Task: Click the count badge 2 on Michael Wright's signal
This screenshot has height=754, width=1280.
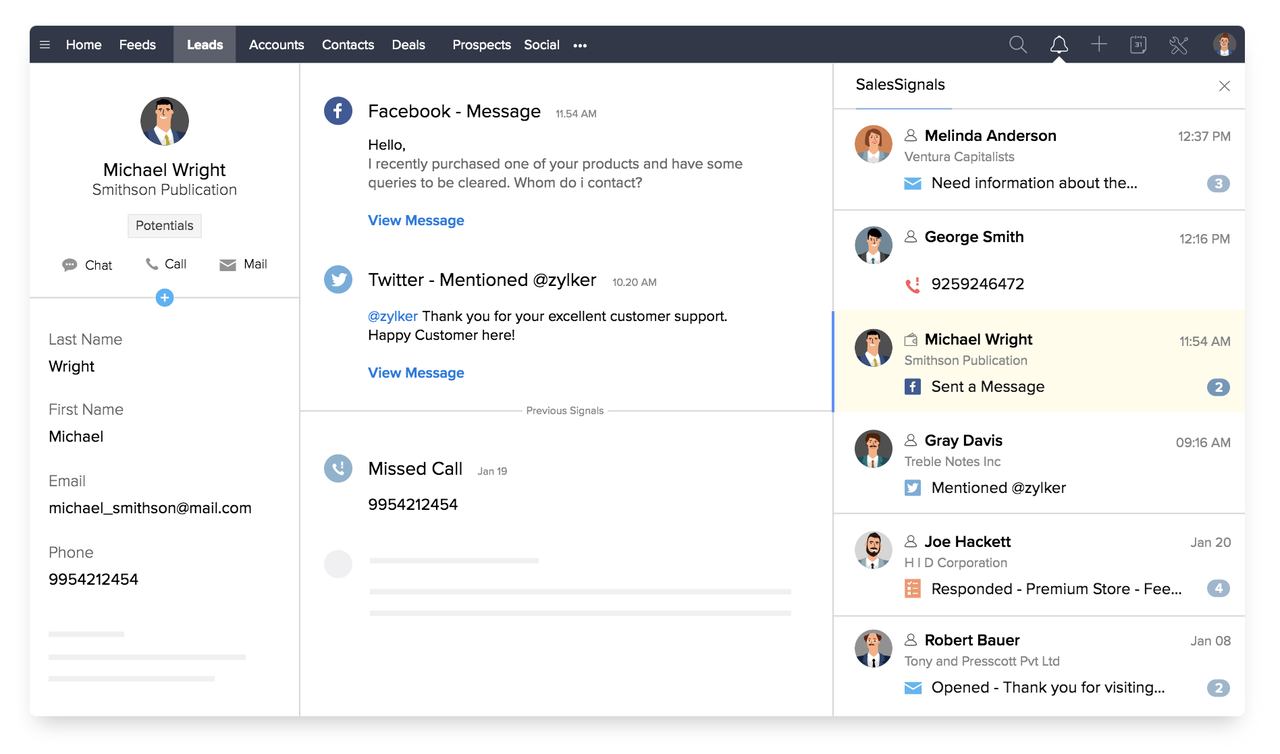Action: (x=1218, y=388)
